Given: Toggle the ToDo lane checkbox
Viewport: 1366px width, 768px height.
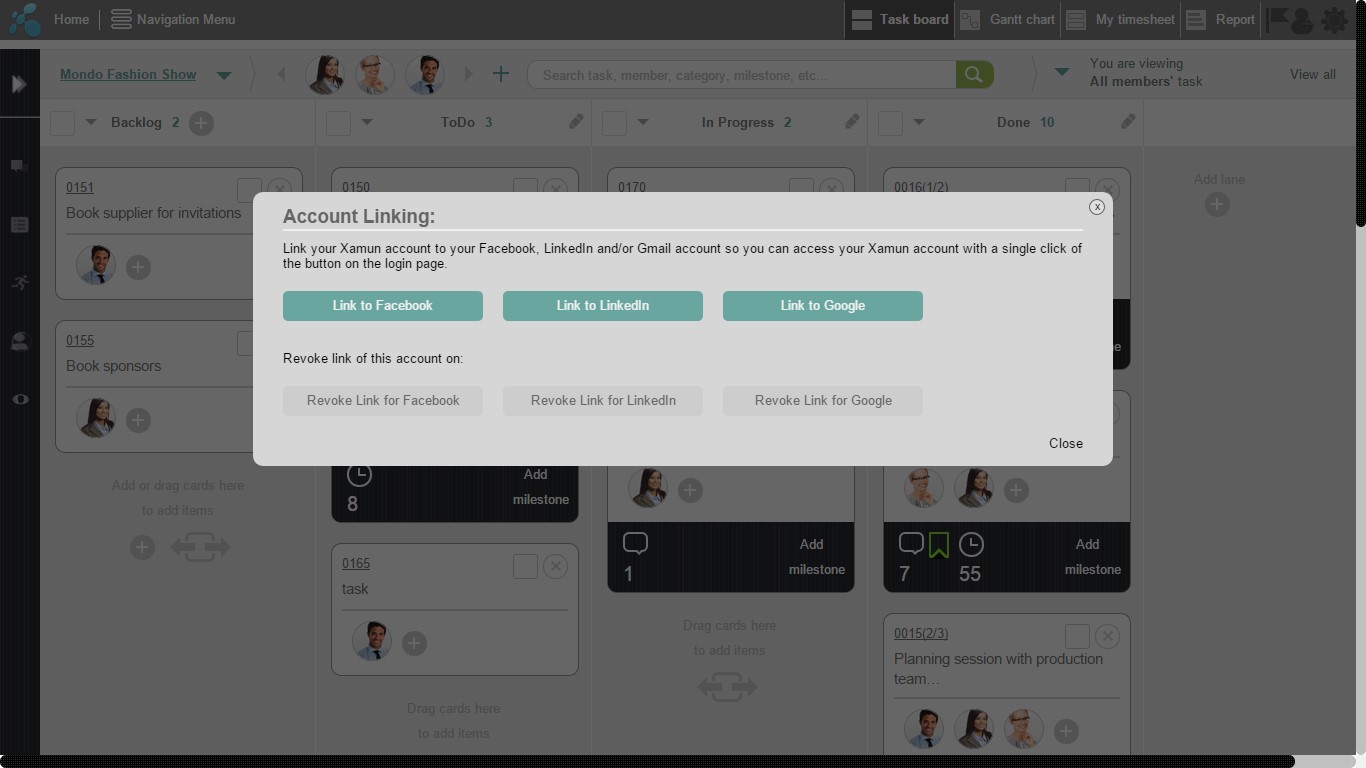Looking at the screenshot, I should (x=338, y=123).
